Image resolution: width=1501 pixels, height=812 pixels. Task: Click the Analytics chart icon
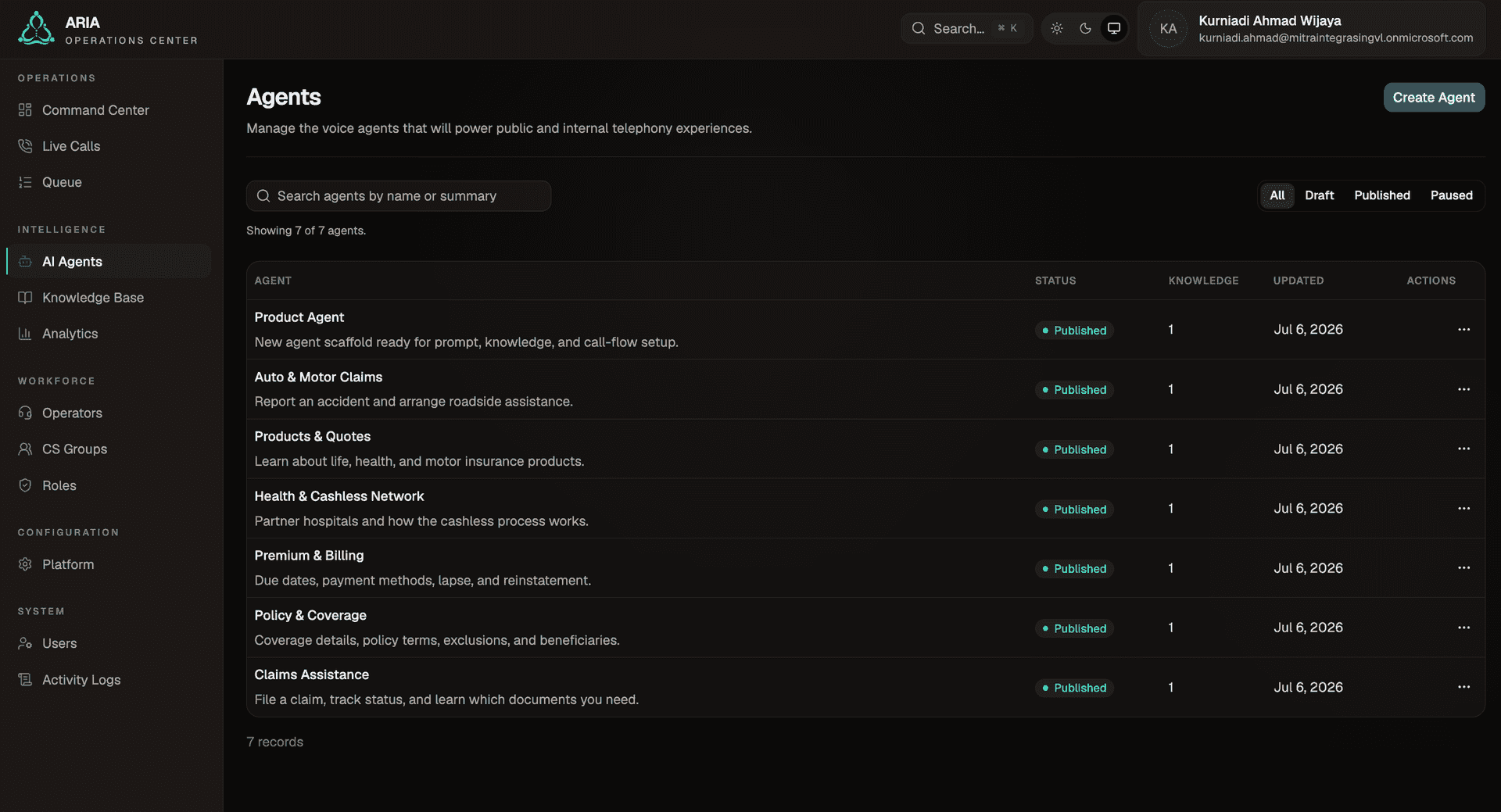tap(25, 334)
